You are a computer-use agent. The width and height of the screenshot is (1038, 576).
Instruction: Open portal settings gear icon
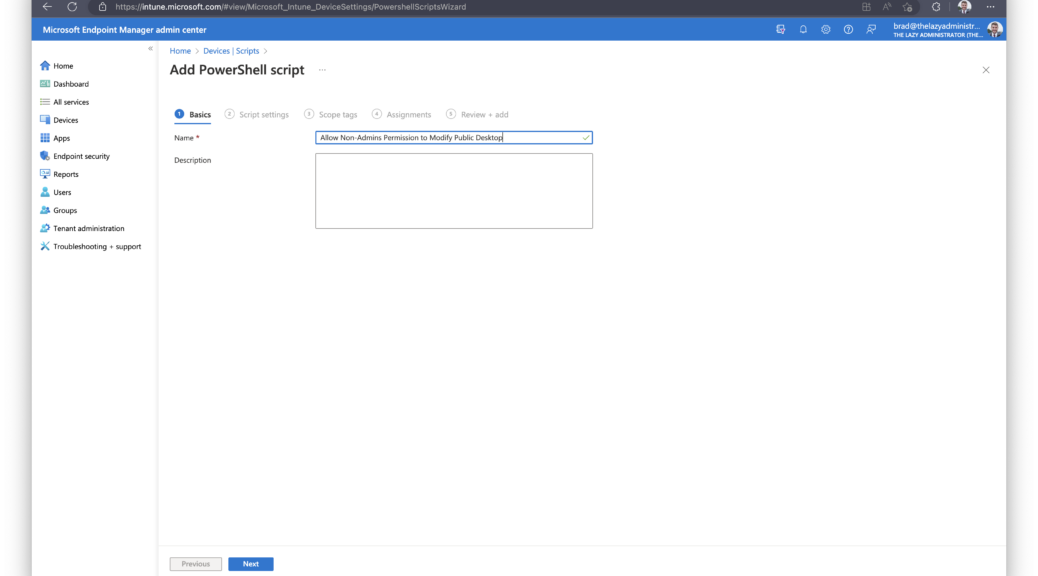(826, 29)
